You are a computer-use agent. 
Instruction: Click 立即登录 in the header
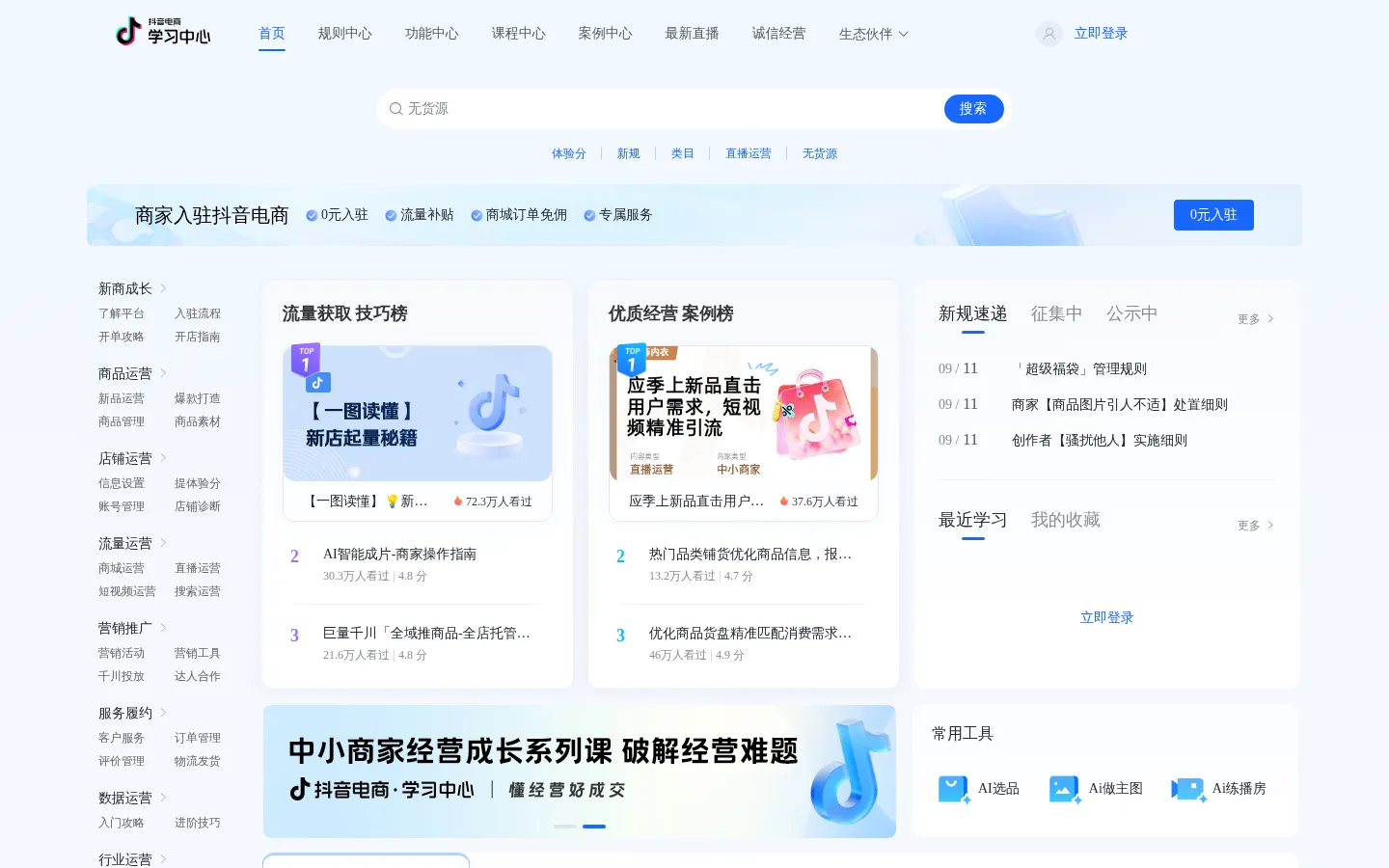(1102, 33)
